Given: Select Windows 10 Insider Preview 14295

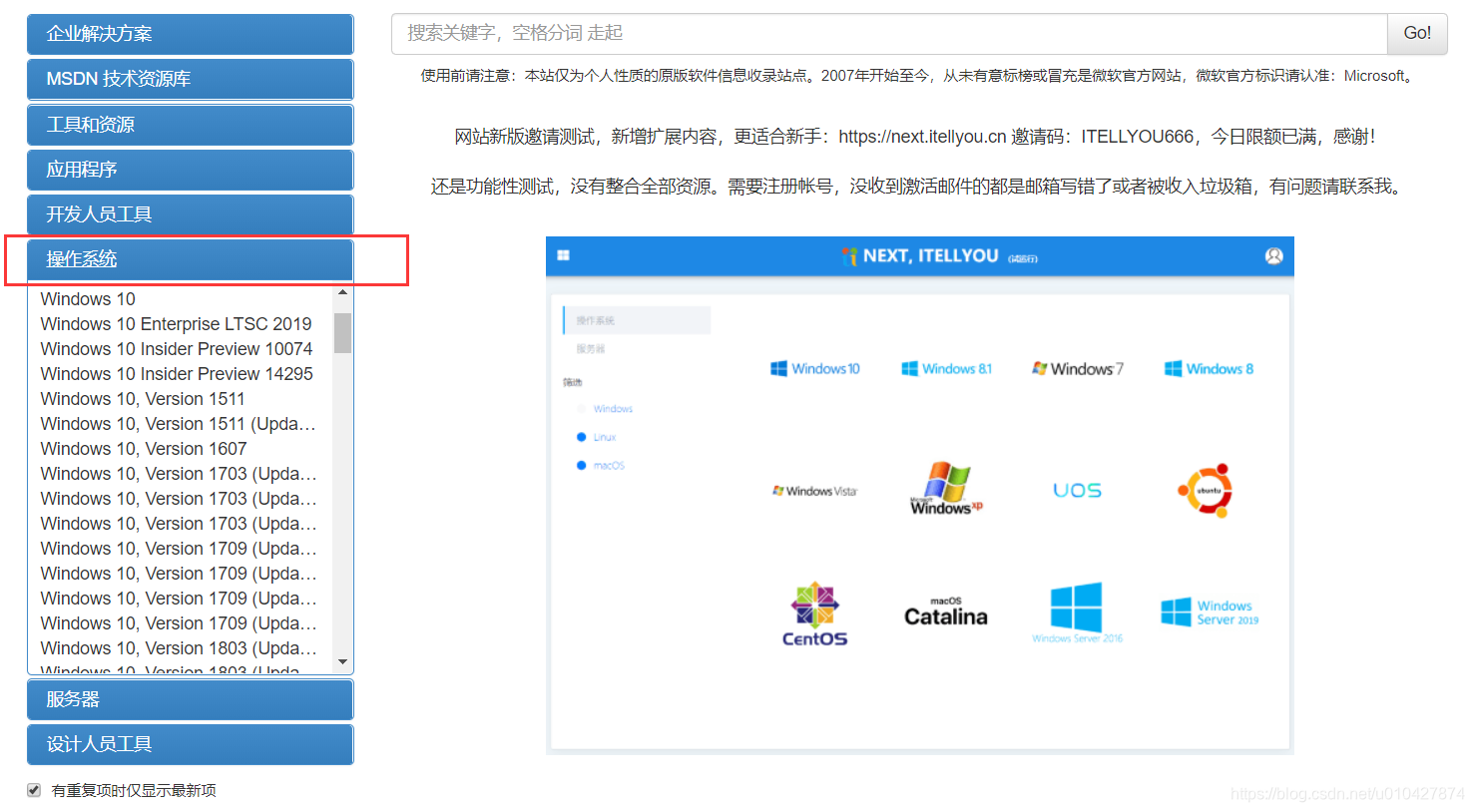Looking at the screenshot, I should tap(177, 374).
